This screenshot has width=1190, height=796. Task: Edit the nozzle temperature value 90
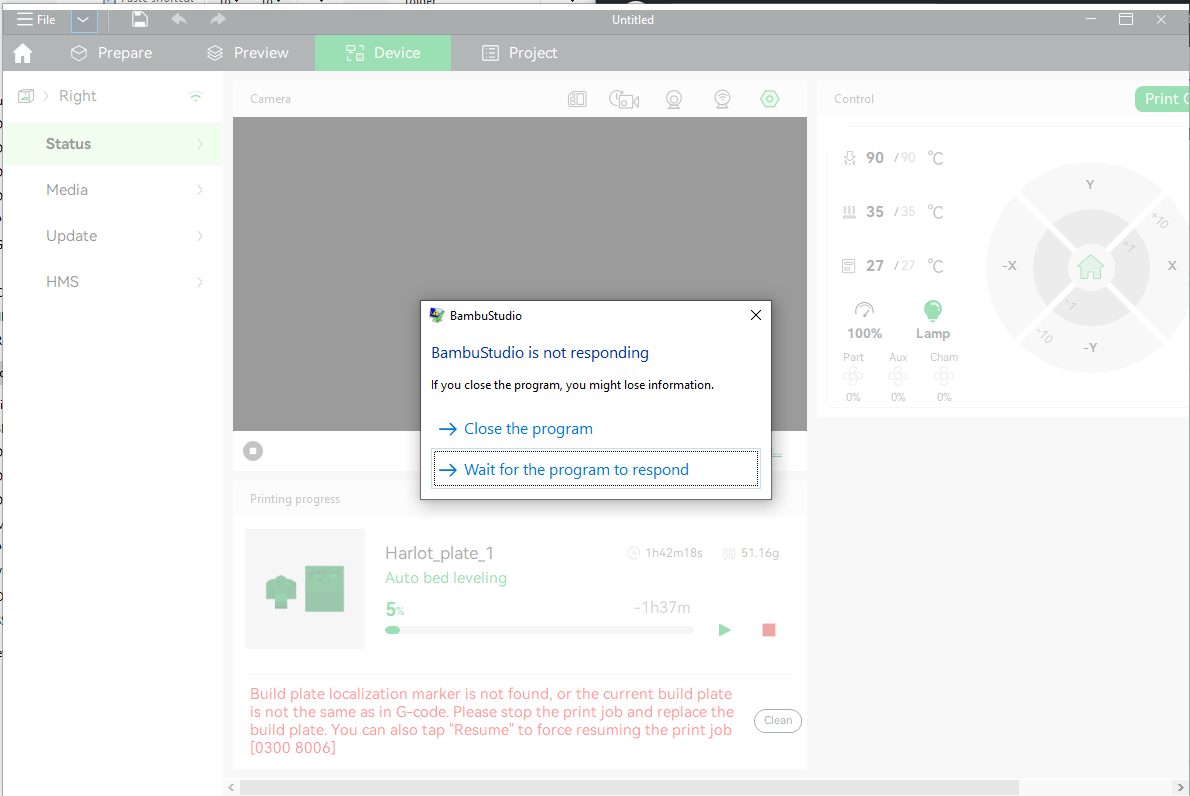point(875,158)
